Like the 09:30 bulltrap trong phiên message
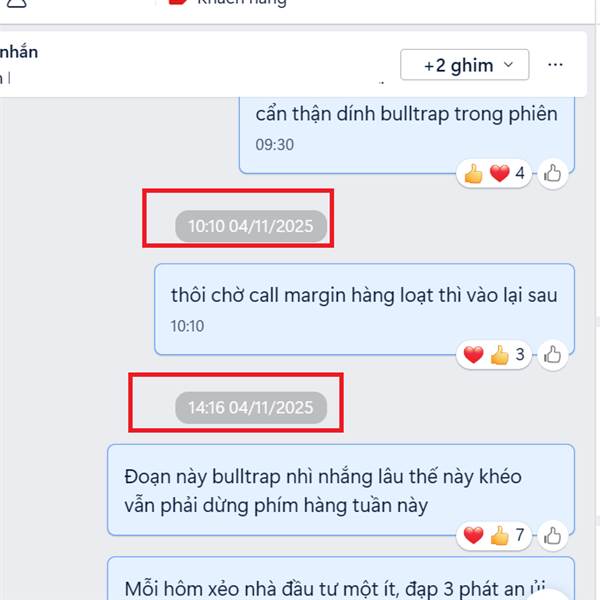This screenshot has height=600, width=600. 552,174
